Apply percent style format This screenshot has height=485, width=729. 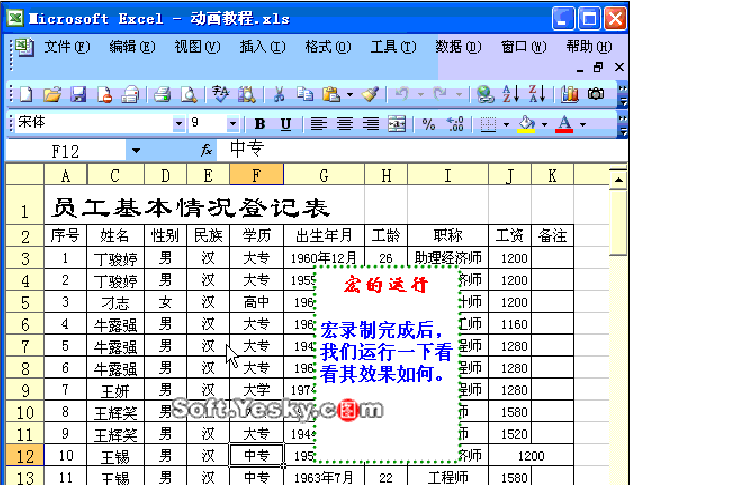click(x=429, y=124)
